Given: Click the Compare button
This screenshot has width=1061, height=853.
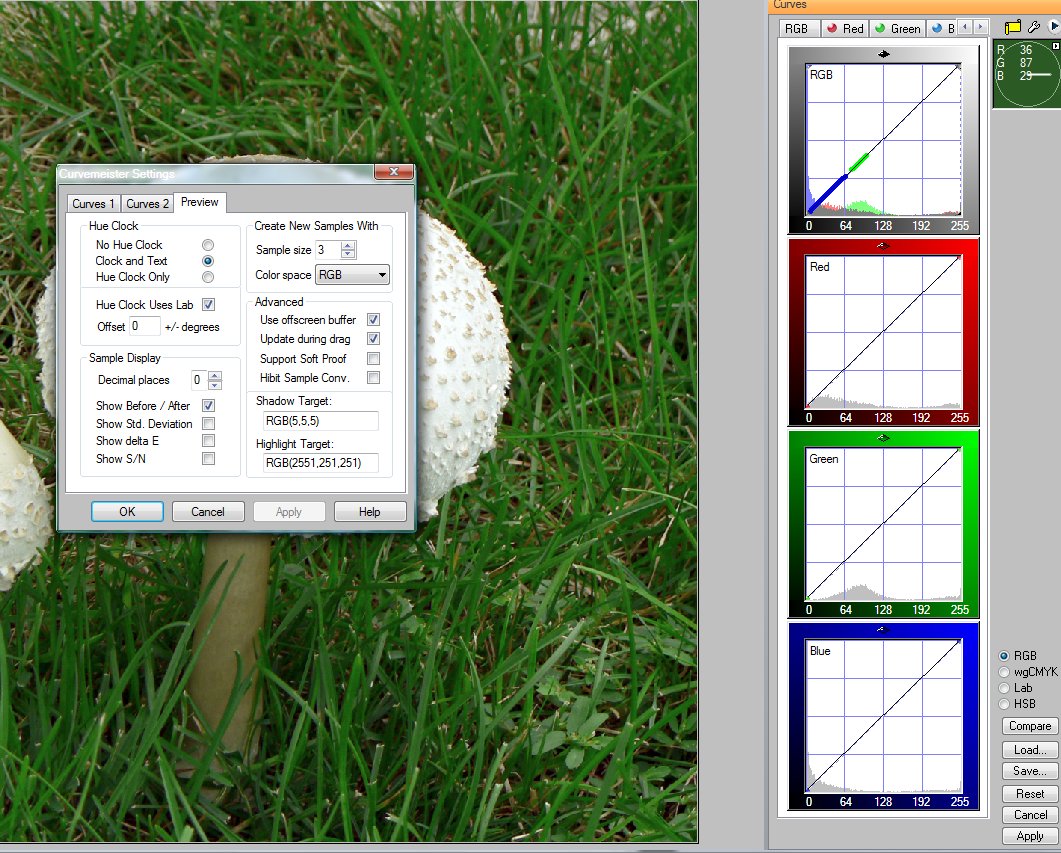Looking at the screenshot, I should coord(1030,726).
